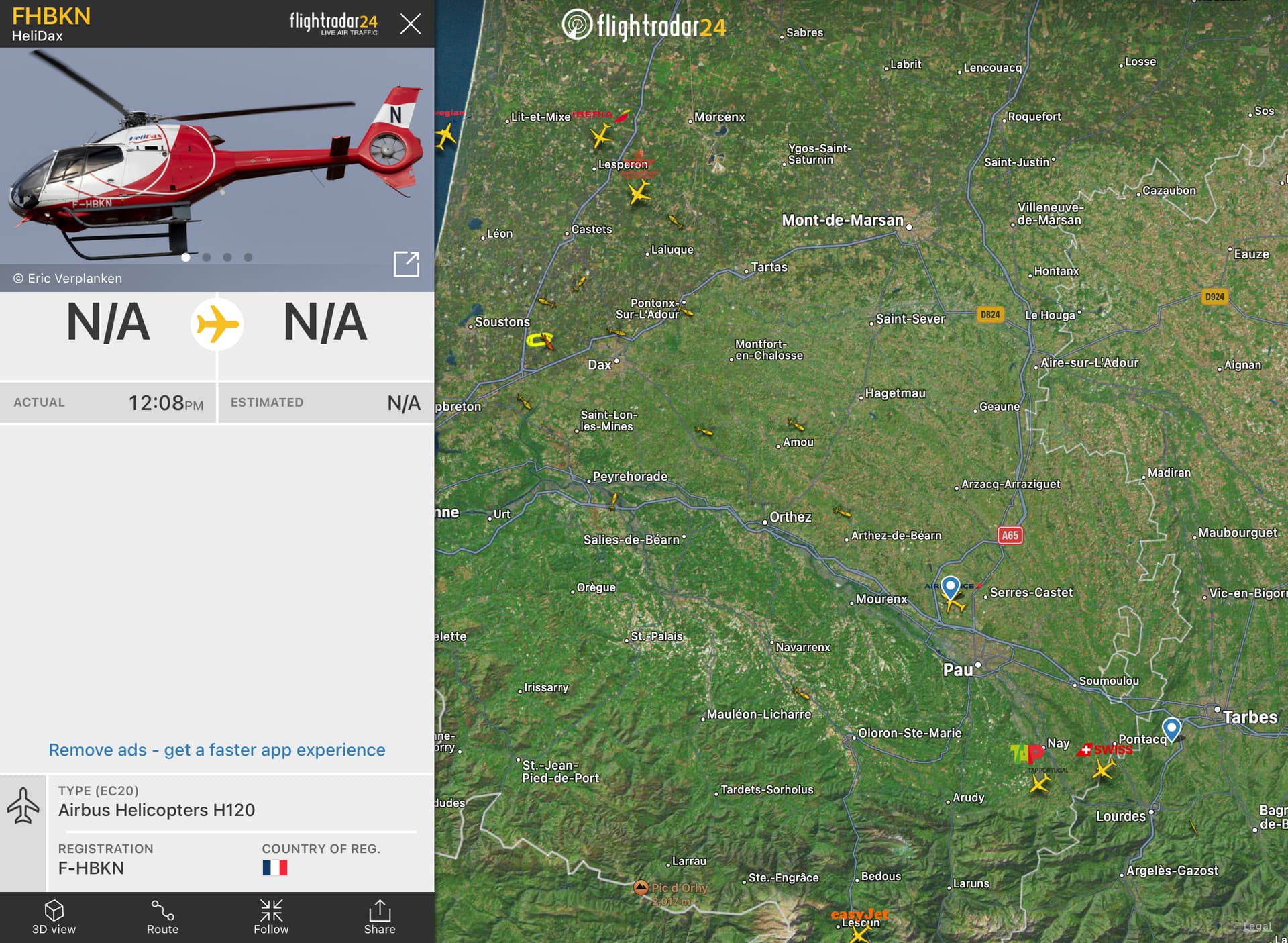This screenshot has width=1288, height=943.
Task: Switch to second photo dot indicator
Action: pos(207,257)
